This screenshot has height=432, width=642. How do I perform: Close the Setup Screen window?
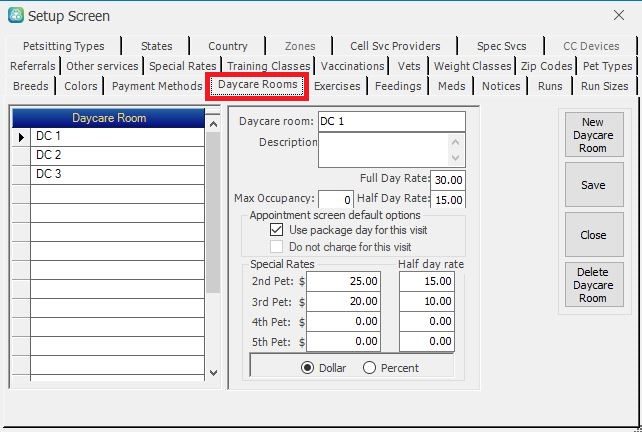[618, 15]
